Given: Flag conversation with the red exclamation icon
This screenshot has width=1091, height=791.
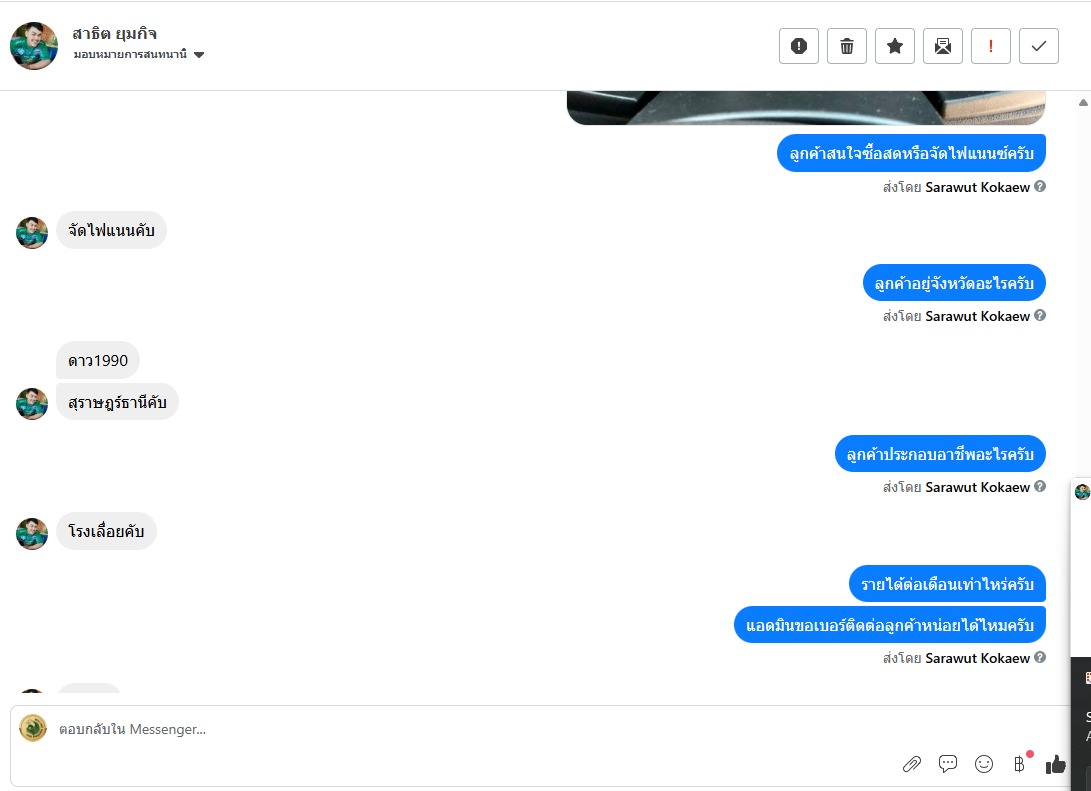Looking at the screenshot, I should tap(991, 46).
